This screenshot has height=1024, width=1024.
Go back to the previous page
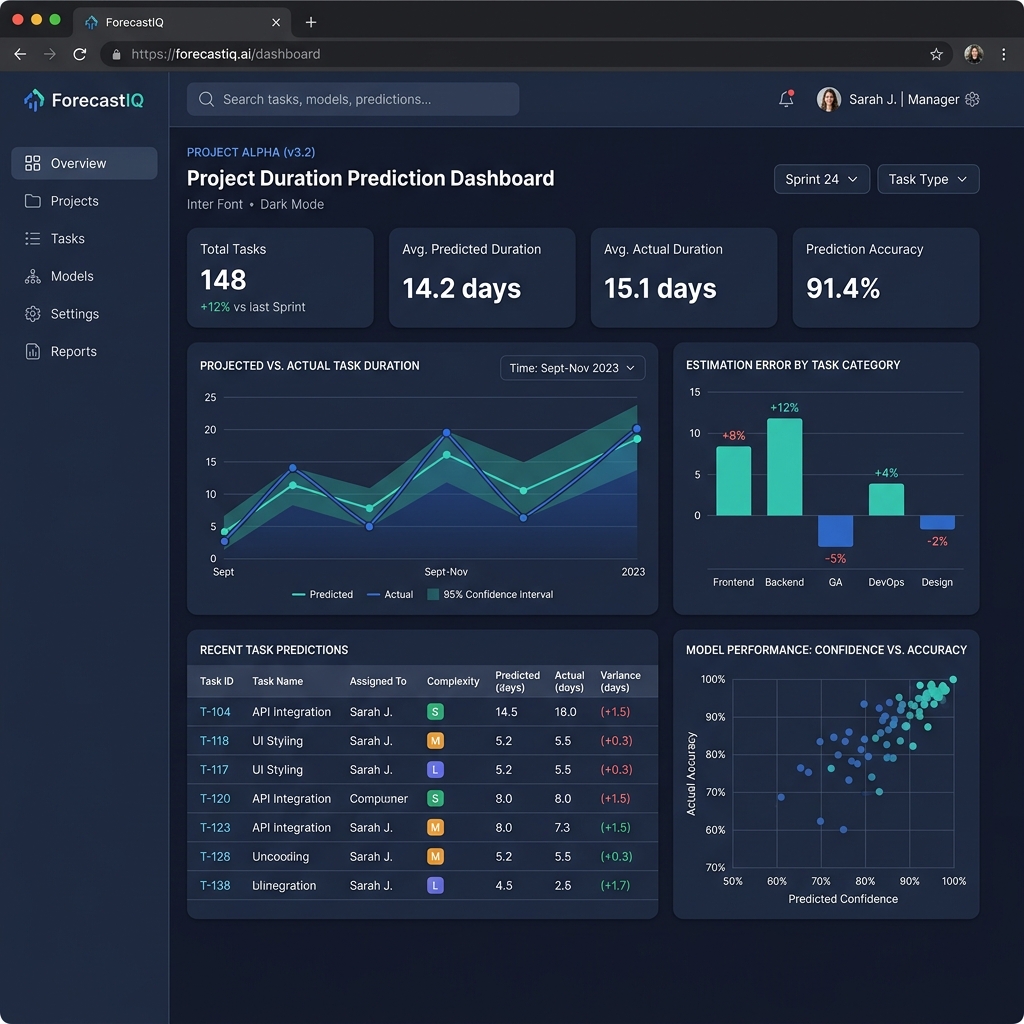click(x=20, y=54)
